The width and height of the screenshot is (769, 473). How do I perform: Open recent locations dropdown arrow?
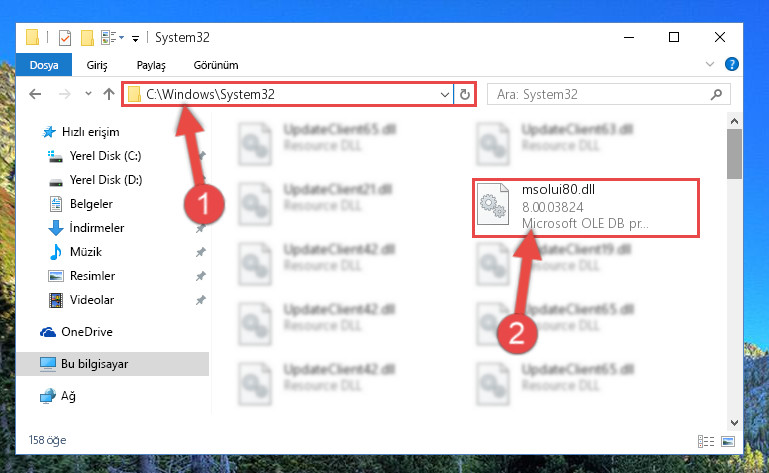(x=88, y=94)
